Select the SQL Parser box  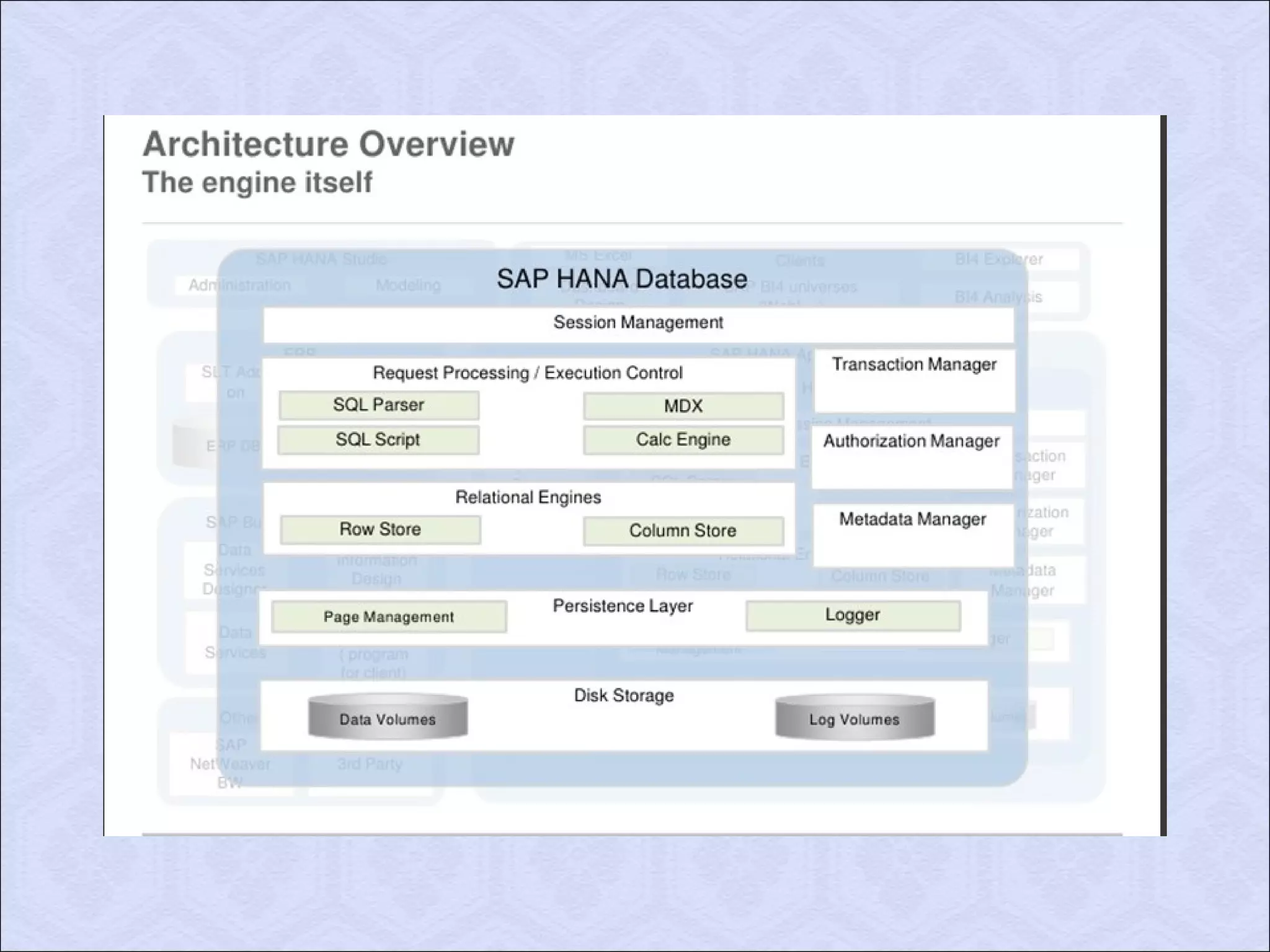pyautogui.click(x=378, y=405)
